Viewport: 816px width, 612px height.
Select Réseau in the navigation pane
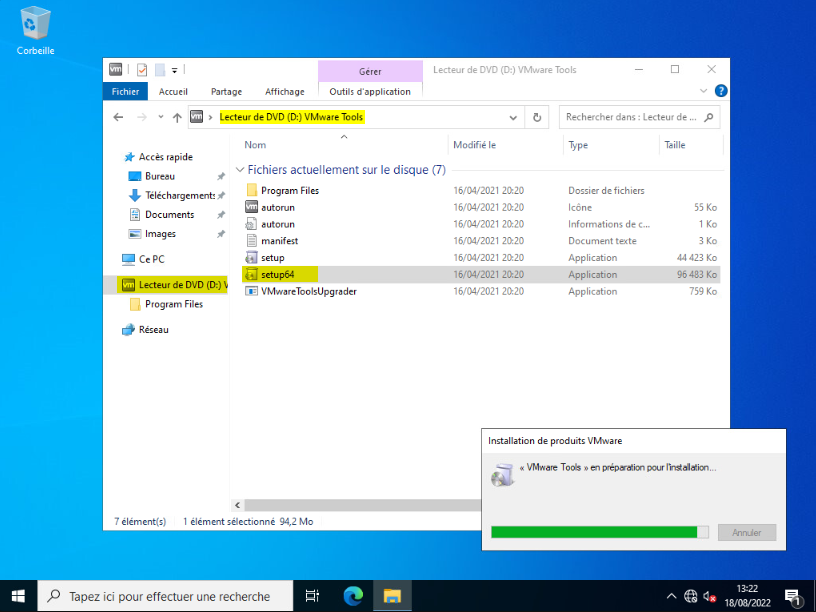[x=154, y=329]
